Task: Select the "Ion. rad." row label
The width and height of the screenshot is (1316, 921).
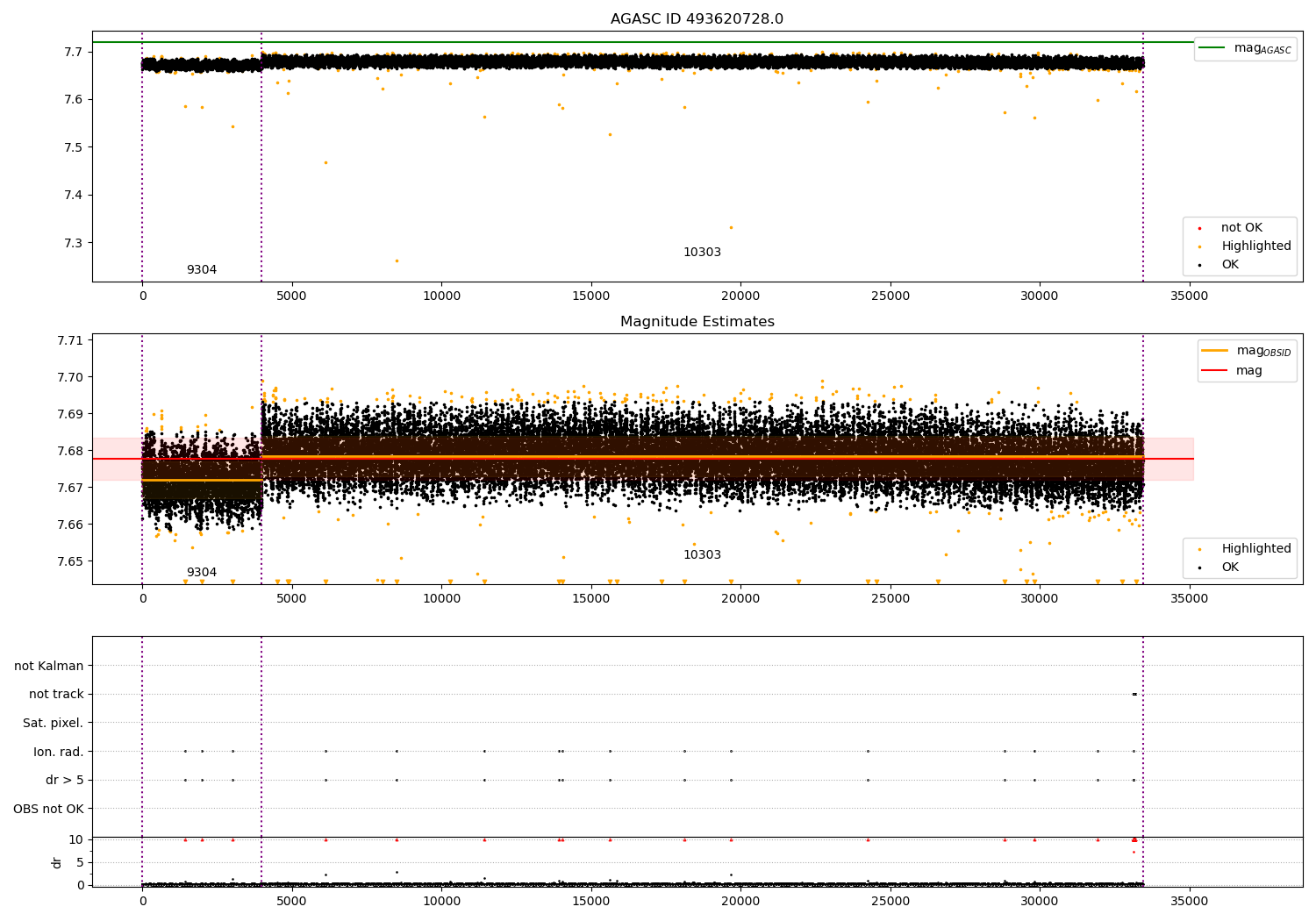Action: [x=59, y=752]
